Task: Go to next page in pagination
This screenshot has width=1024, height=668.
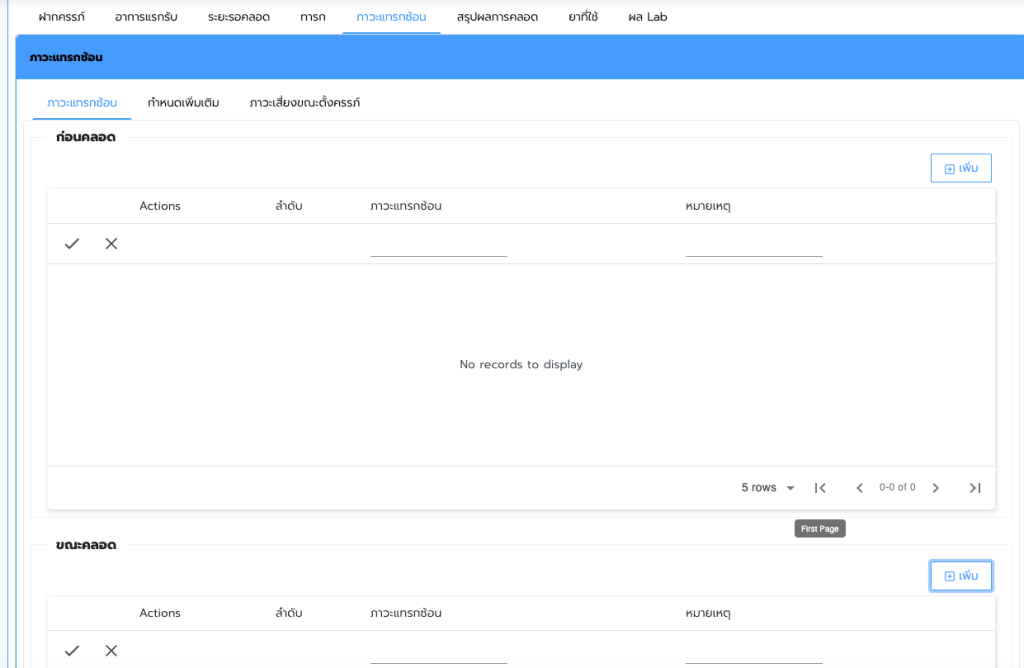Action: click(936, 488)
